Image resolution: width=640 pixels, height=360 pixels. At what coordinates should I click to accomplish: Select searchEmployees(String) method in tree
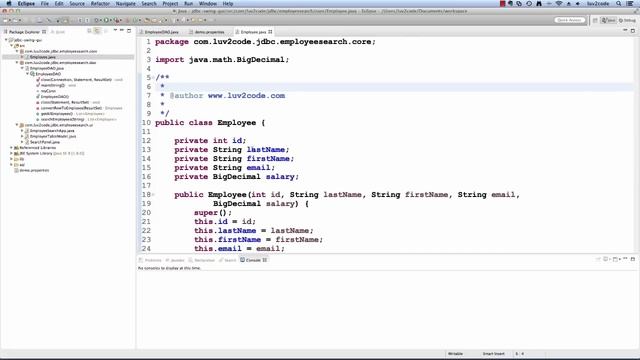coord(62,120)
